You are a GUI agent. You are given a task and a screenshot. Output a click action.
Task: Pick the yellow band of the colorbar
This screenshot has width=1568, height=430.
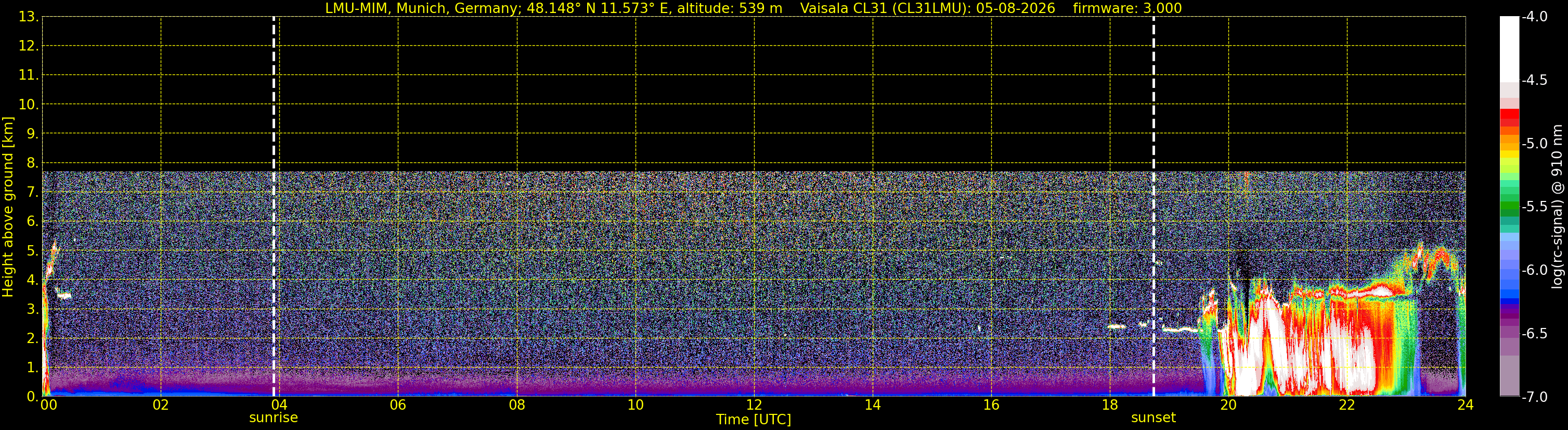[x=1510, y=155]
